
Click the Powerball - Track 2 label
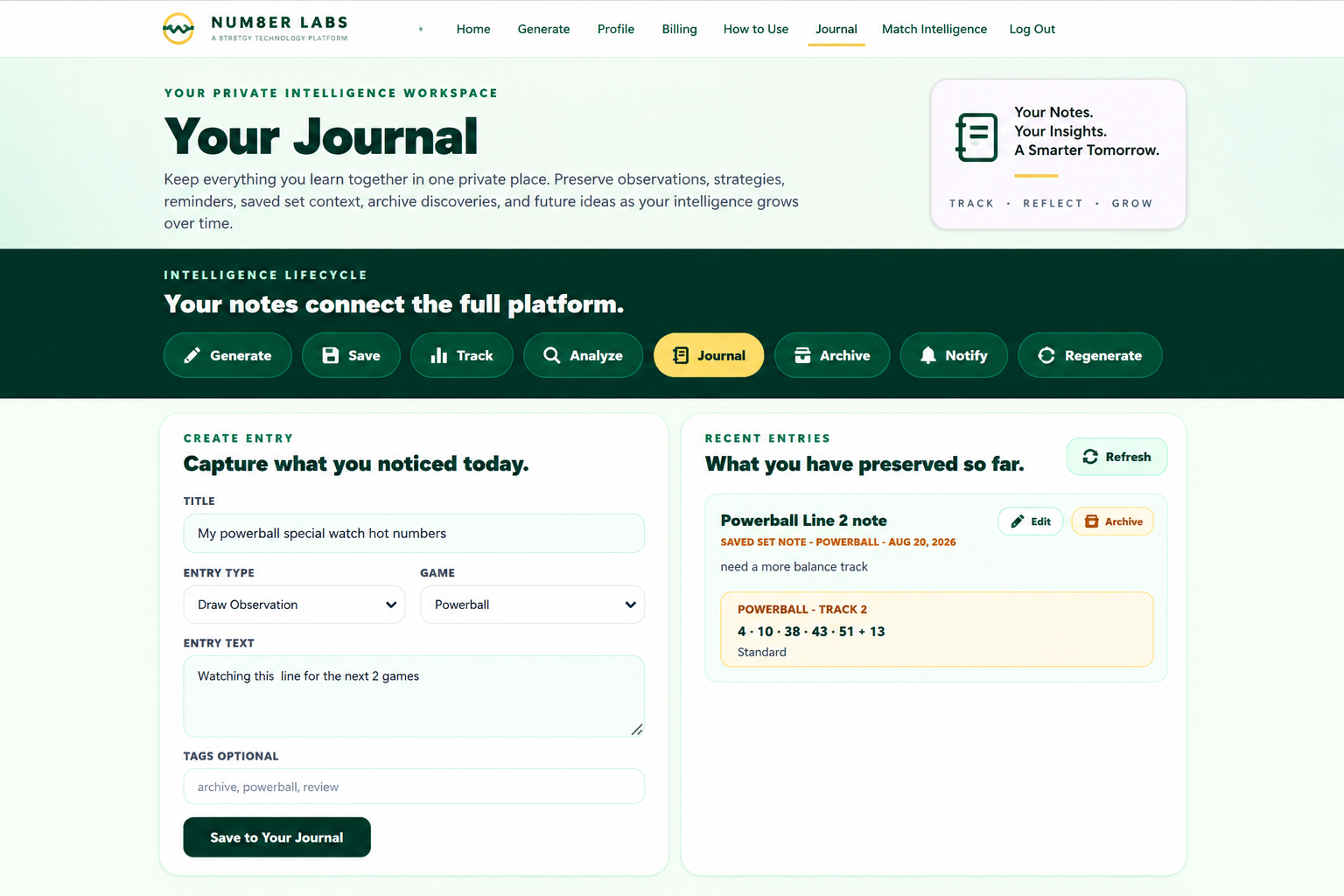coord(802,609)
